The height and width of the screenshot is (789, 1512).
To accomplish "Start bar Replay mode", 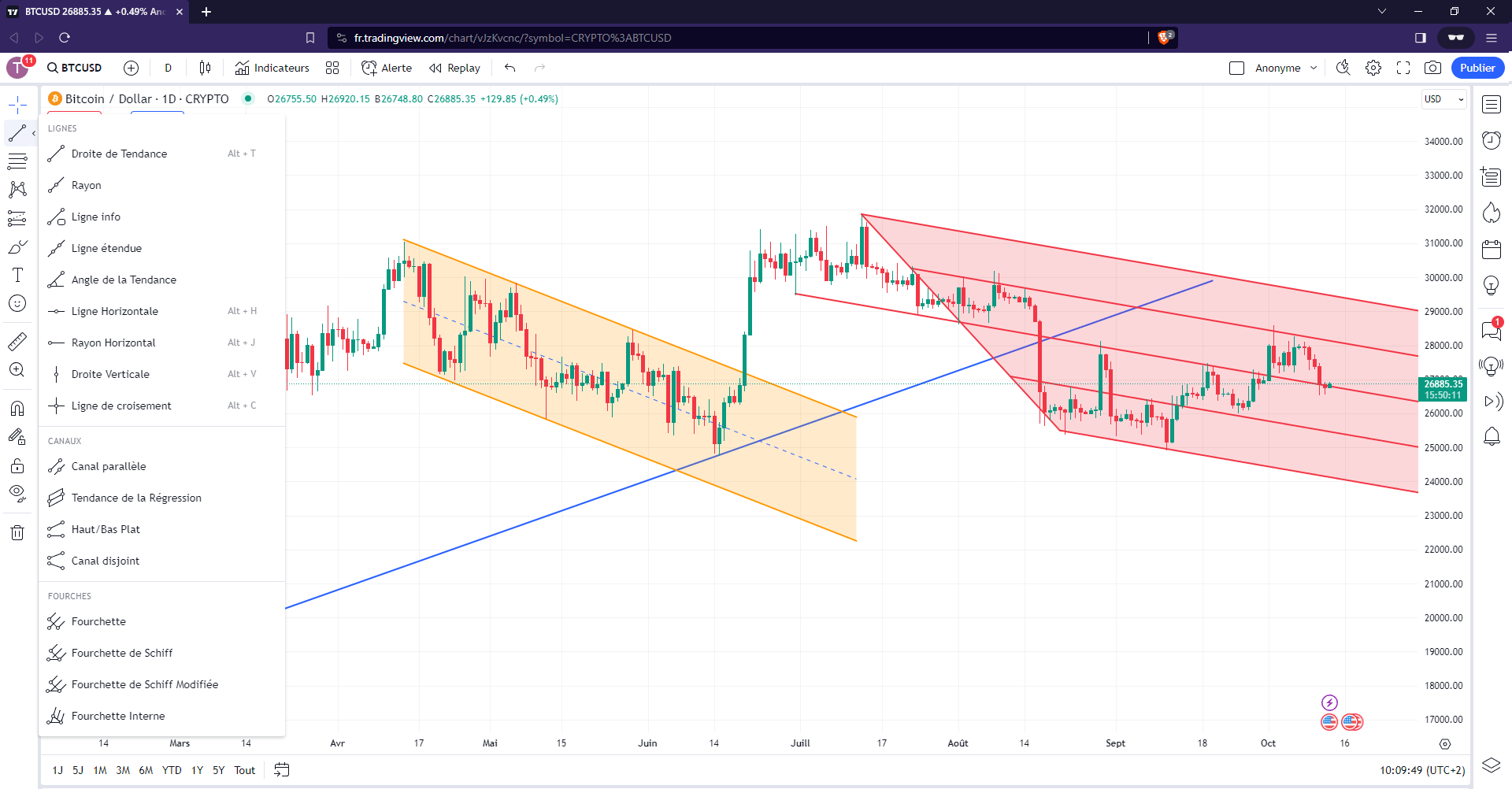I will (x=454, y=68).
